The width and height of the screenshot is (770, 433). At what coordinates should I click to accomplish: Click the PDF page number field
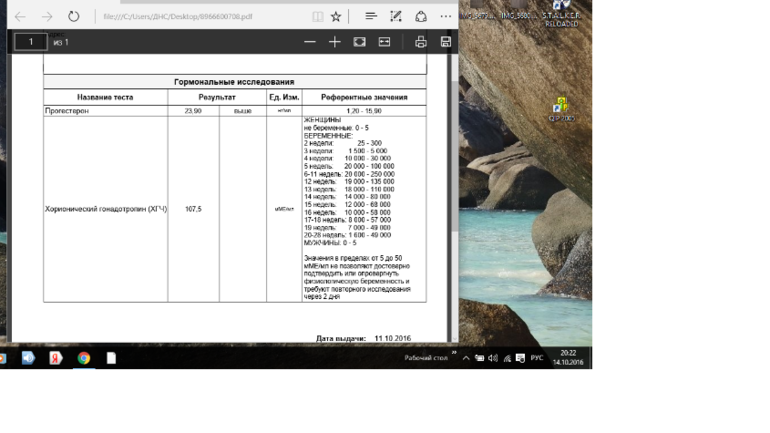coord(31,42)
